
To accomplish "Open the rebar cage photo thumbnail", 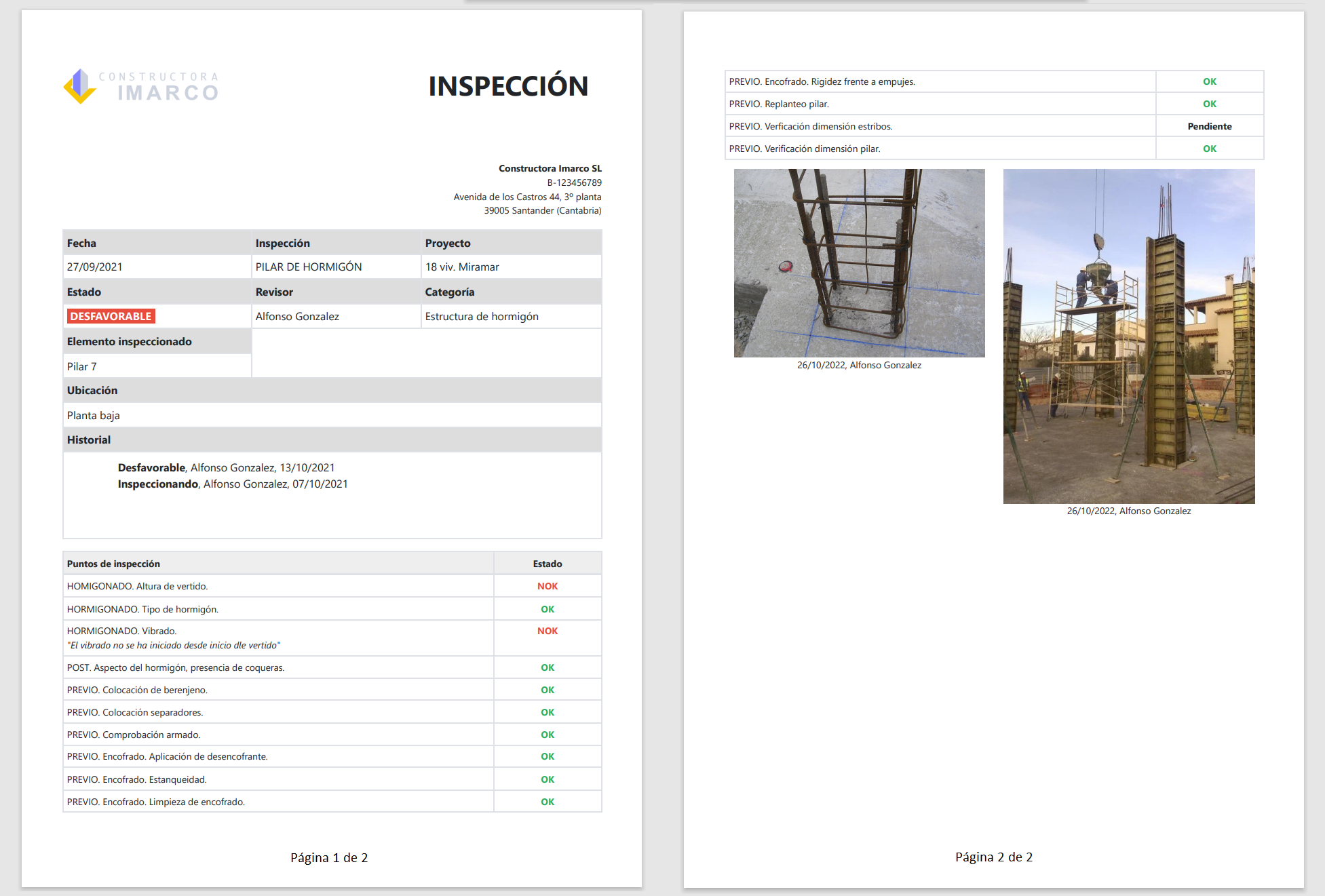I will [859, 263].
